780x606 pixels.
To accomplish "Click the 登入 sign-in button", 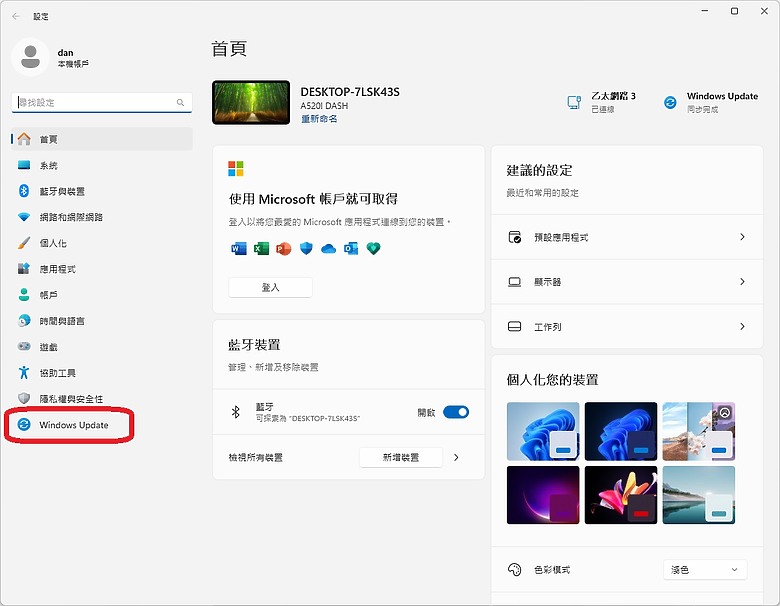I will [x=271, y=287].
